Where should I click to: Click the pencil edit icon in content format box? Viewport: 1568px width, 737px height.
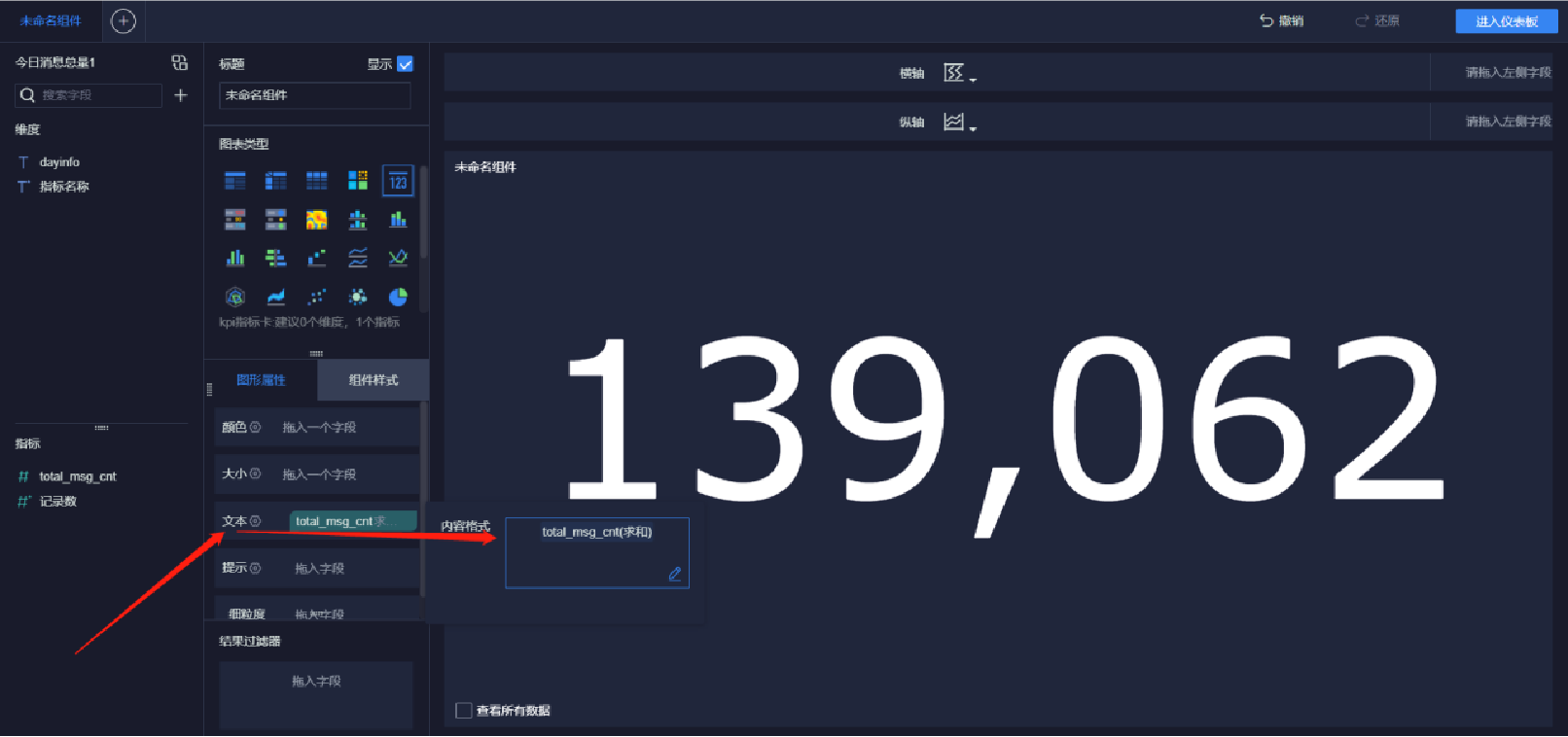point(675,574)
